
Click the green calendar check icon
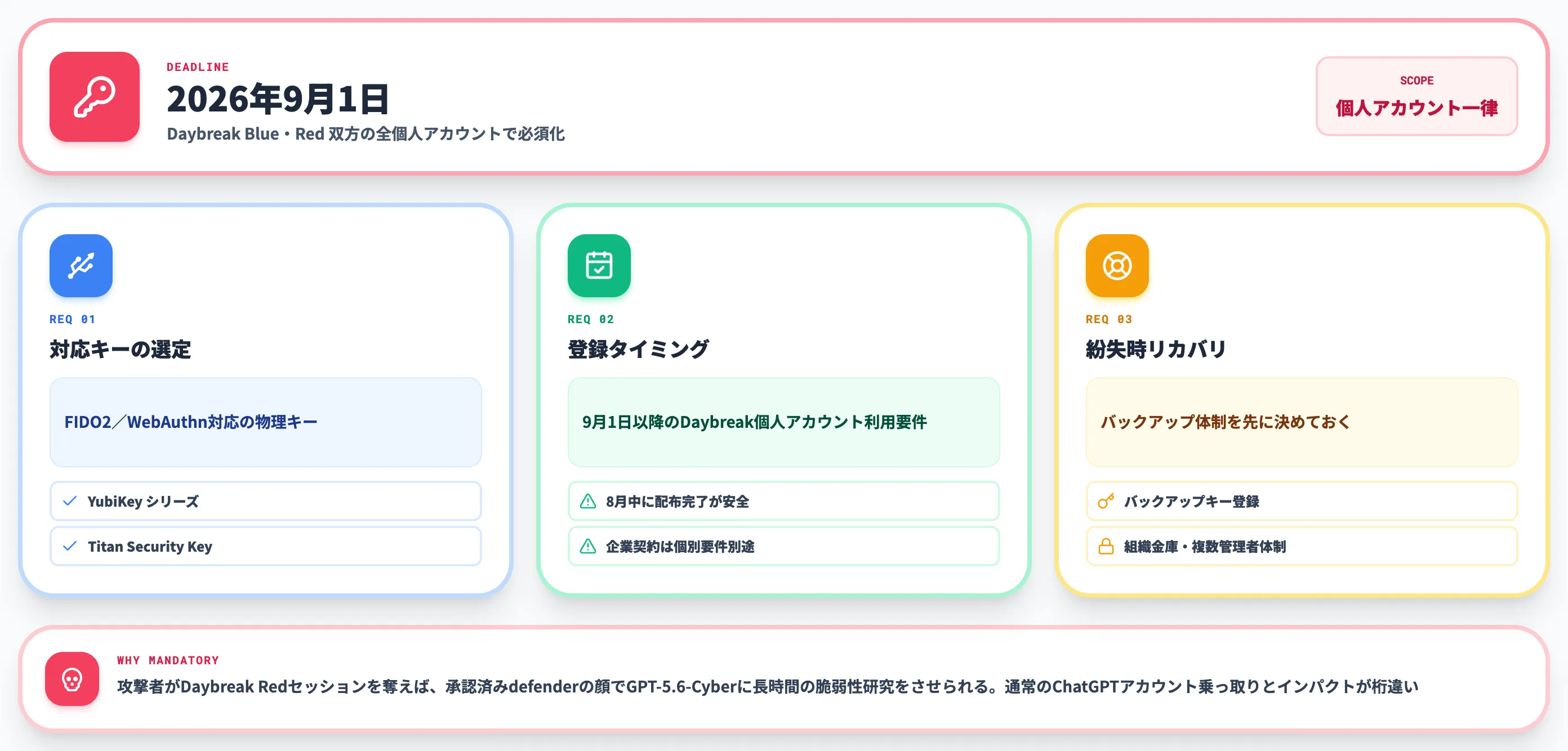[x=599, y=265]
